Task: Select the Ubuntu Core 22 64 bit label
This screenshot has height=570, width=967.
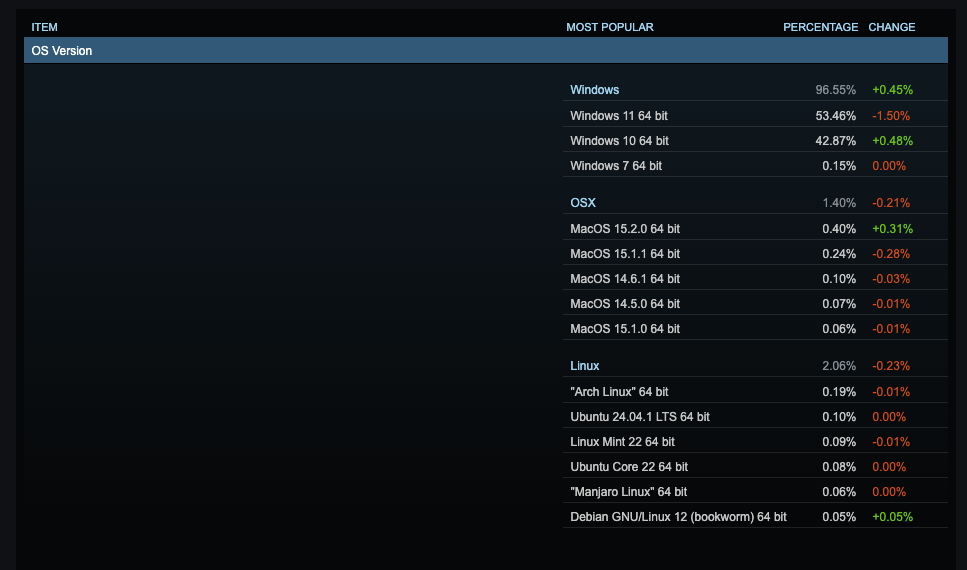Action: 629,467
